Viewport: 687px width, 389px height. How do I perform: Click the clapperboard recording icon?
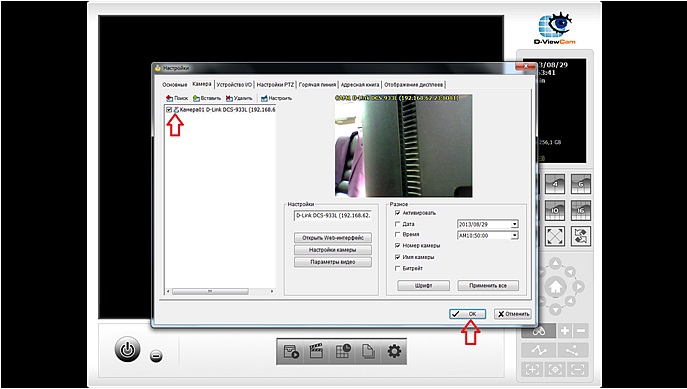316,351
